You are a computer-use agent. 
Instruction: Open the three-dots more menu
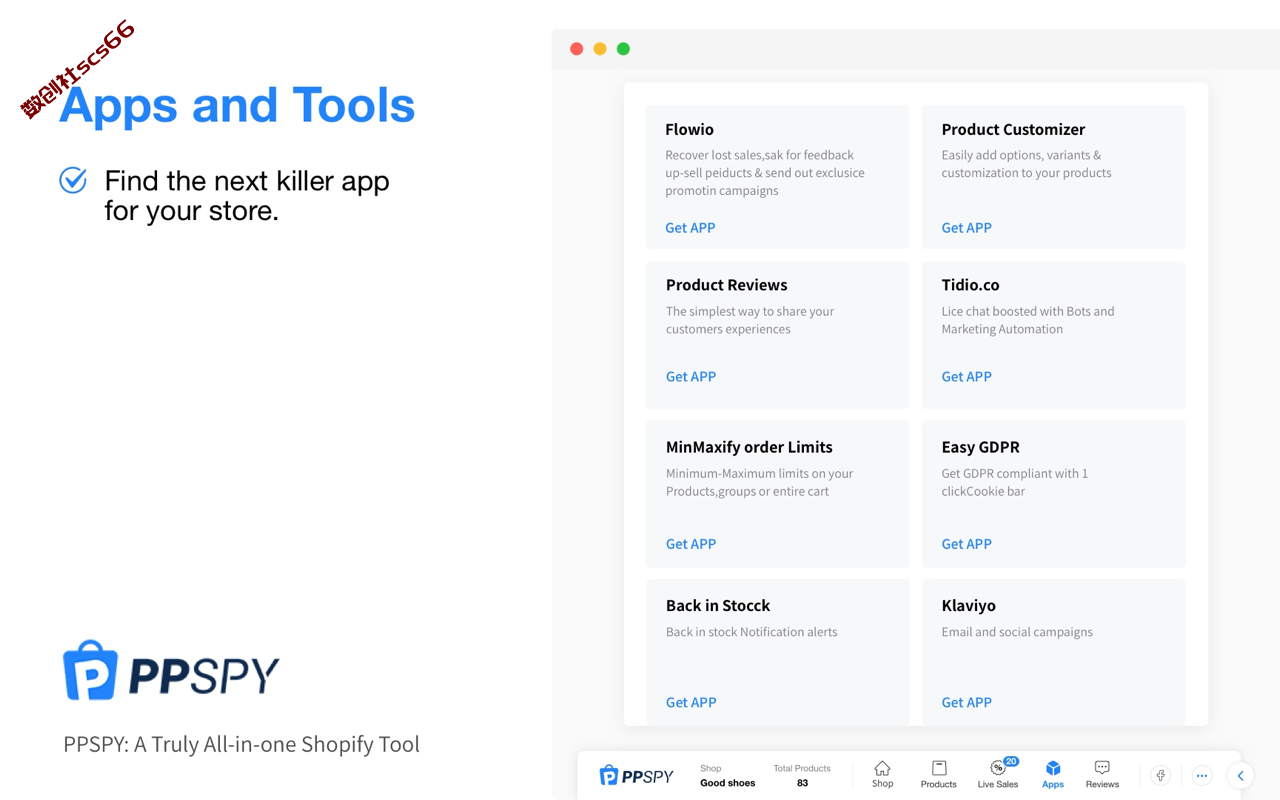tap(1202, 775)
